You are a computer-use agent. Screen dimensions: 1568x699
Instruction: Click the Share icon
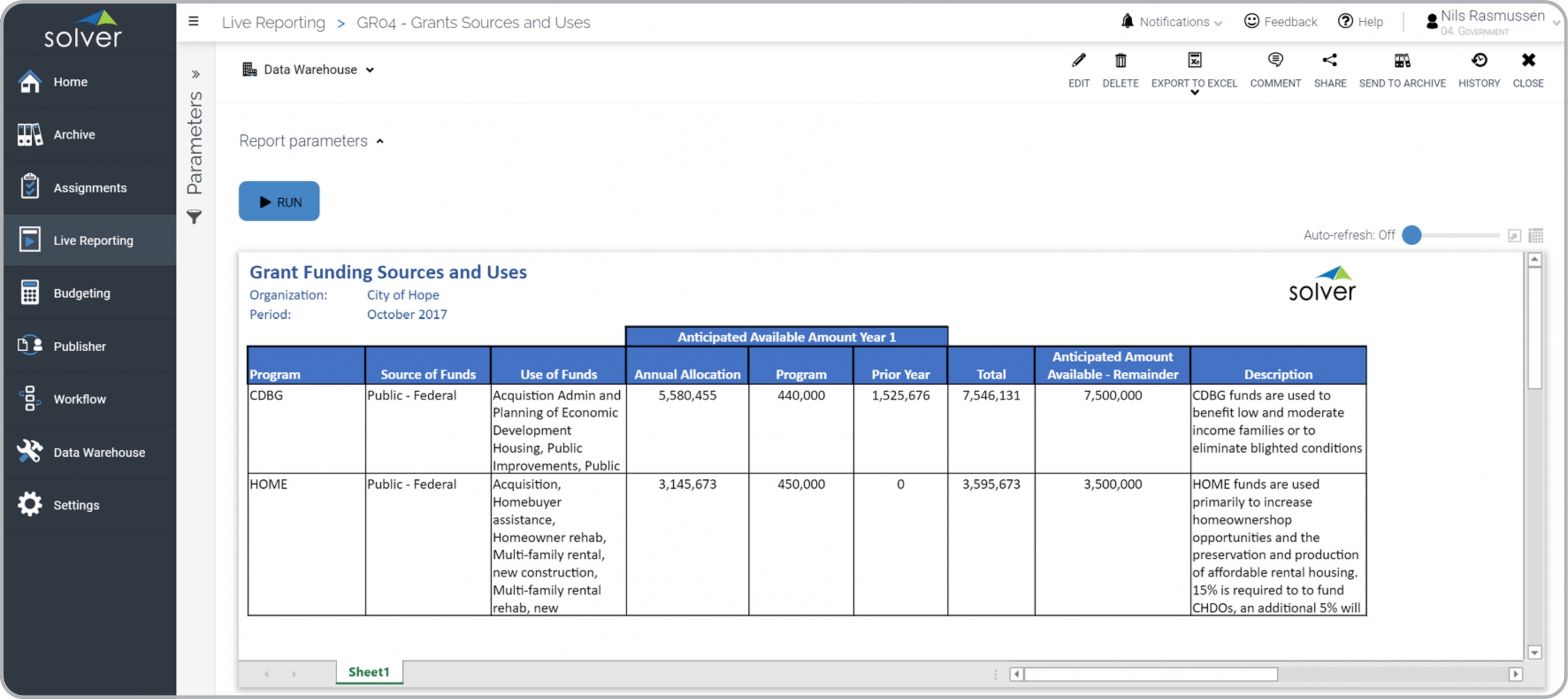point(1330,60)
